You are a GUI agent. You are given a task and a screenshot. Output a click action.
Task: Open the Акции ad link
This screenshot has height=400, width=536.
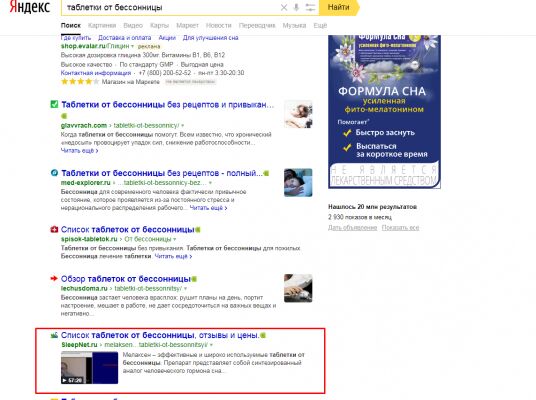[167, 38]
